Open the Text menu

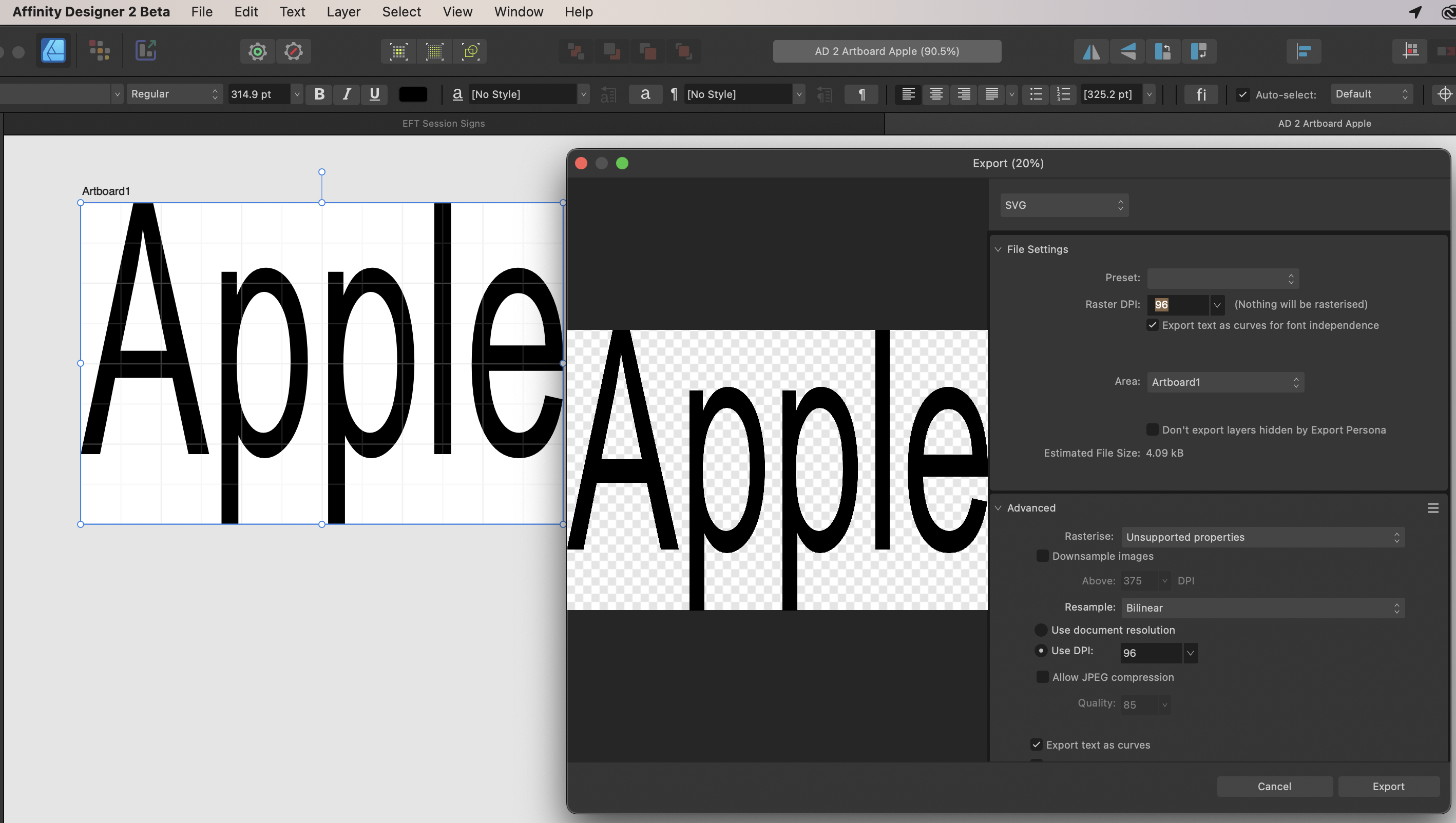292,12
